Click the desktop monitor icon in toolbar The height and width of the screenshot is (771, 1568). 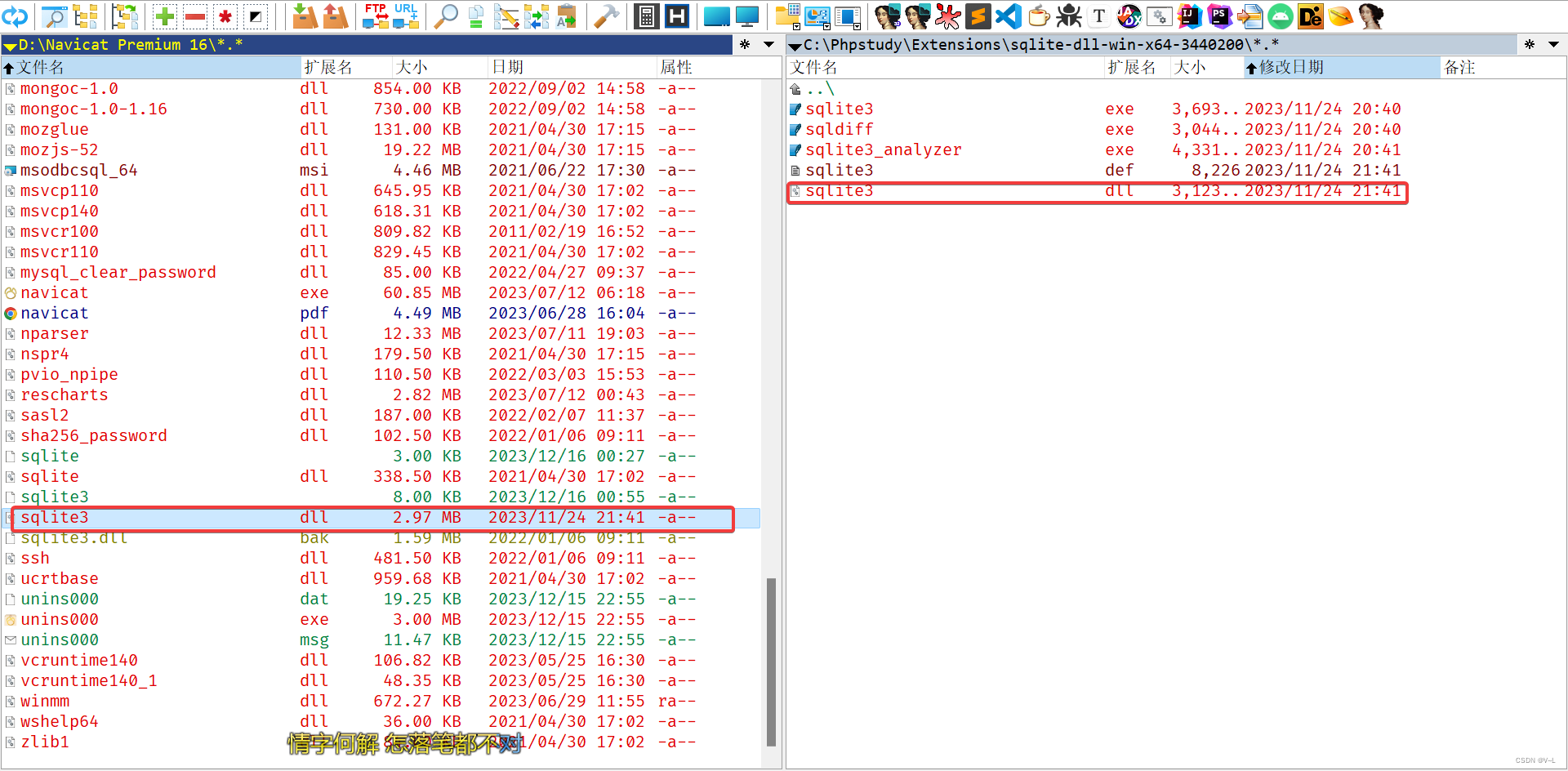click(747, 16)
